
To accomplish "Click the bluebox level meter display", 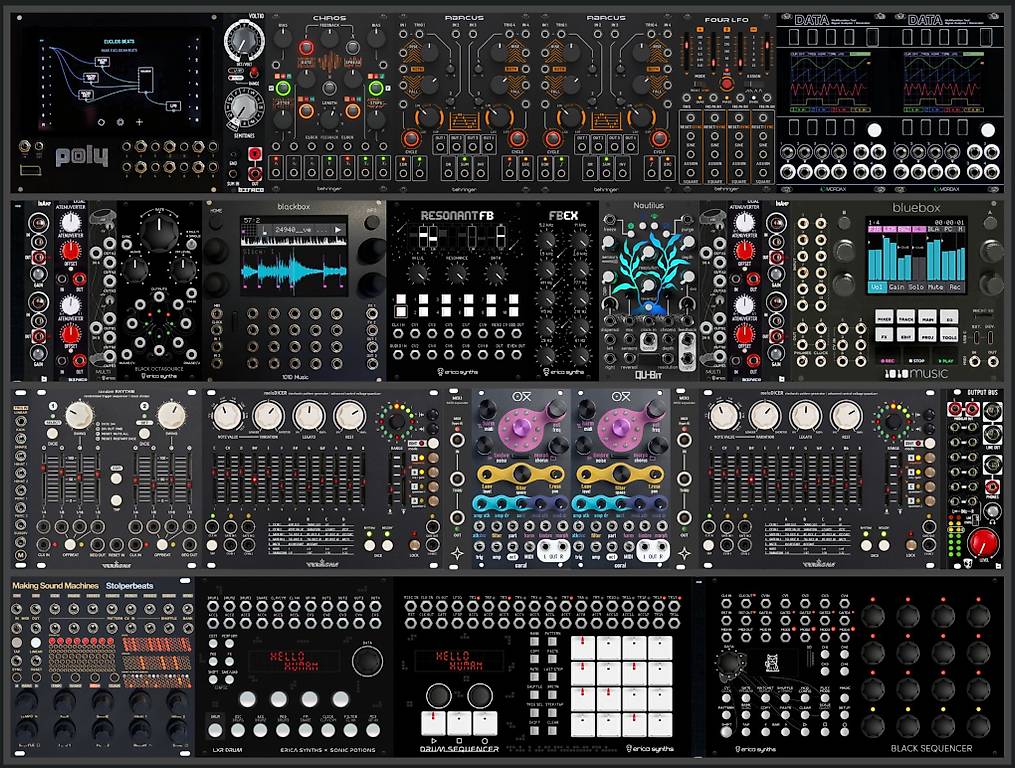I will point(915,255).
